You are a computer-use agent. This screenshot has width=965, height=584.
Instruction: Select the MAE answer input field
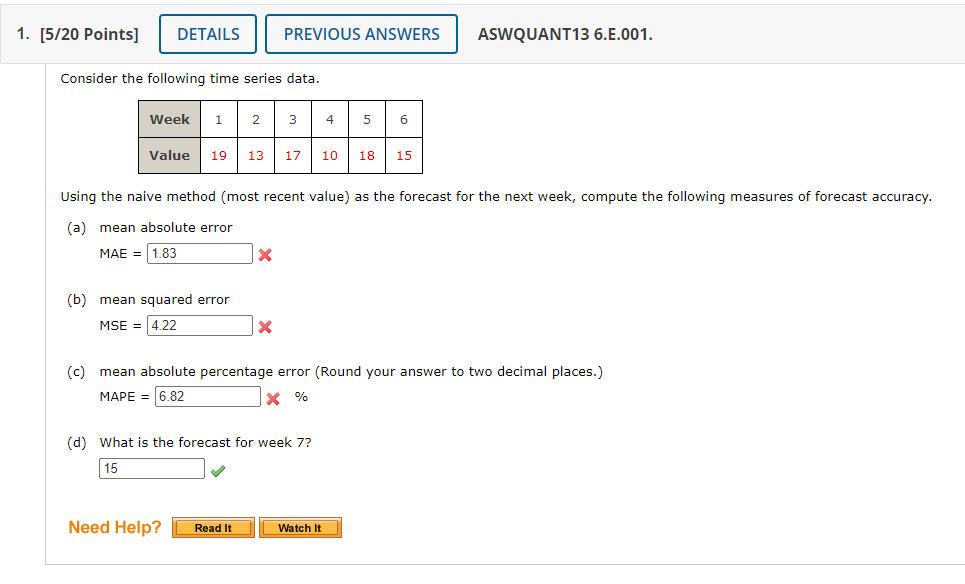coord(198,253)
